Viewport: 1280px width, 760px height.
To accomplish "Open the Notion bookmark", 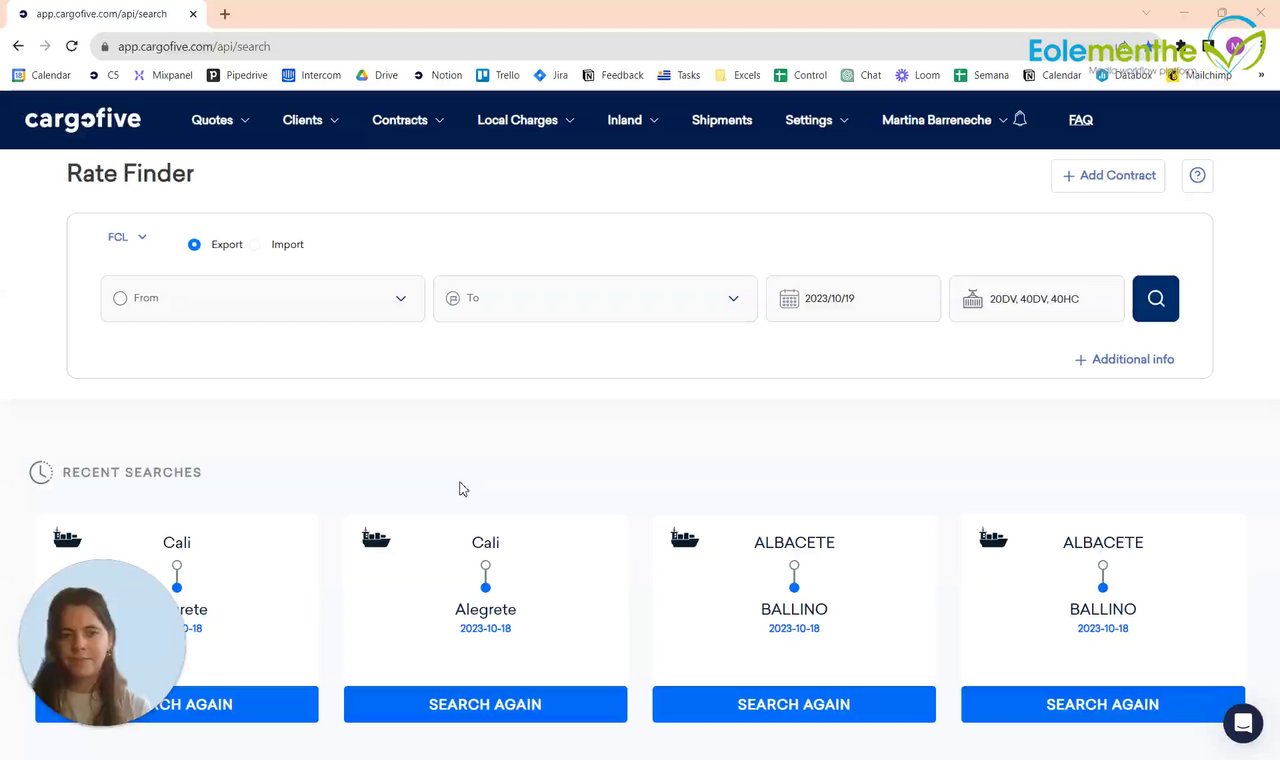I will (437, 75).
